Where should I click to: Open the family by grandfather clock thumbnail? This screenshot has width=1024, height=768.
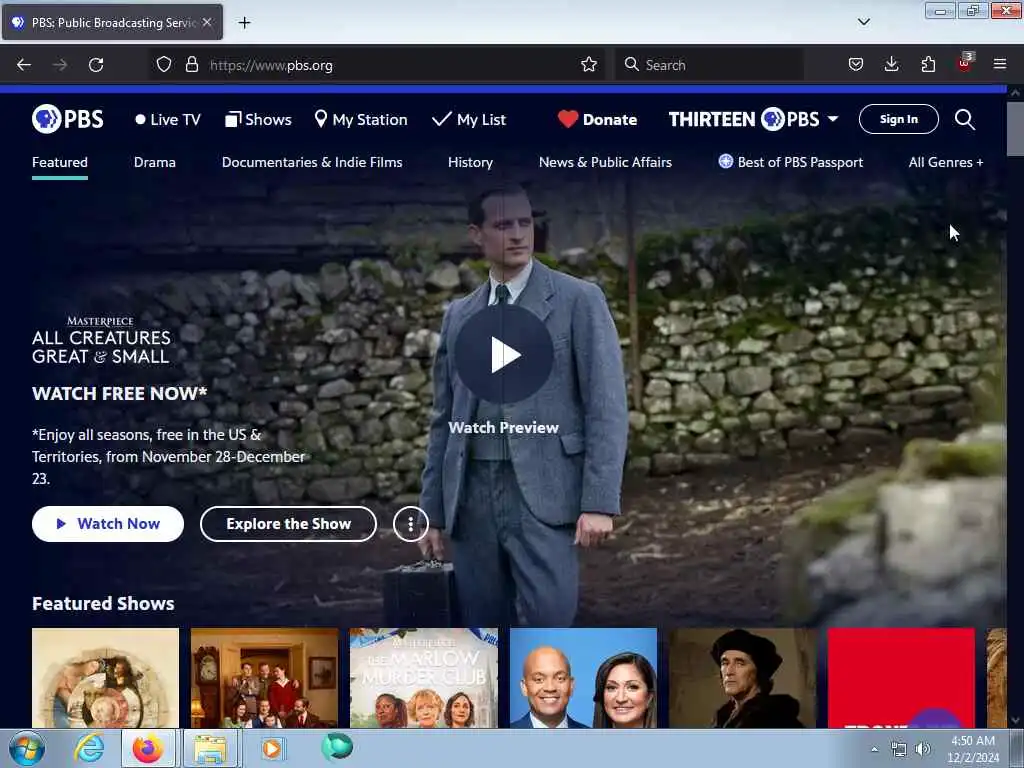(264, 678)
